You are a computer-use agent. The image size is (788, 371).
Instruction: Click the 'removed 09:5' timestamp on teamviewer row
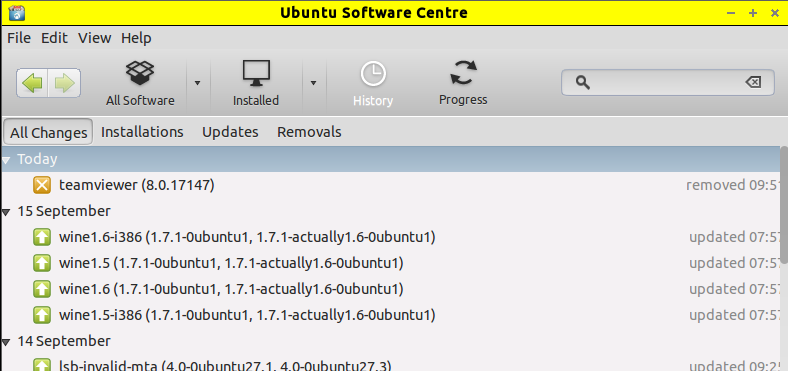[733, 186]
